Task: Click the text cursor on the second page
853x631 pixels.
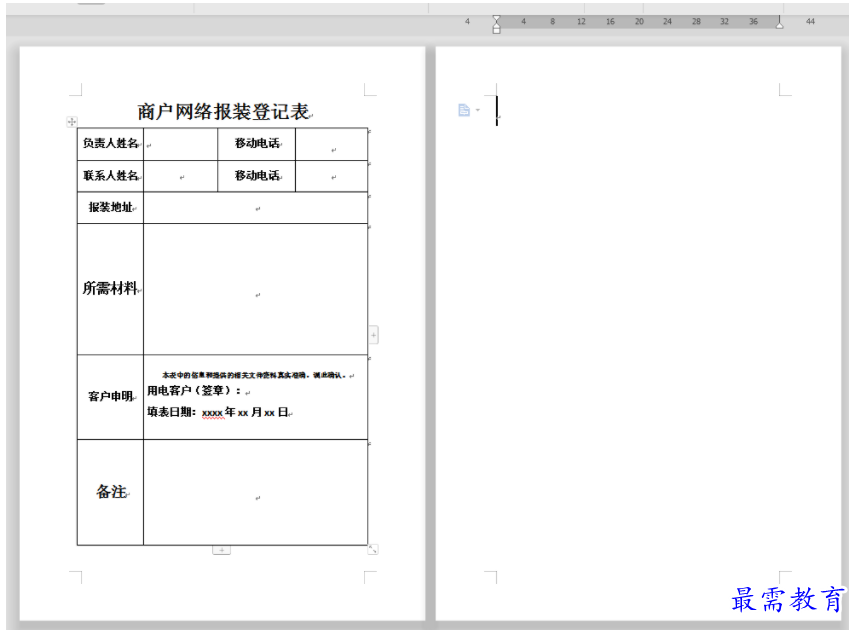Action: [x=497, y=110]
